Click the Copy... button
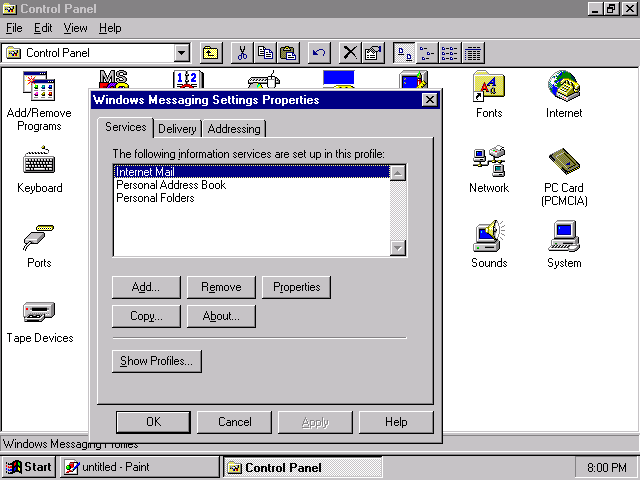 point(146,316)
